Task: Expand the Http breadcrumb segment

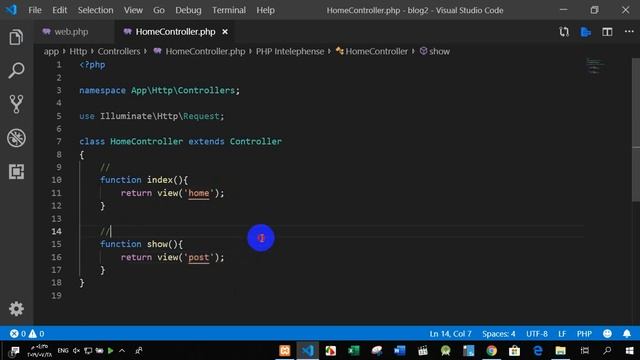Action: click(x=78, y=51)
